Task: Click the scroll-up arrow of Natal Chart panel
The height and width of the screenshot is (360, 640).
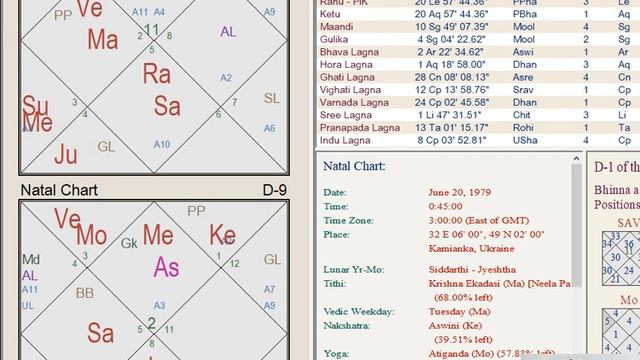Action: [x=576, y=158]
